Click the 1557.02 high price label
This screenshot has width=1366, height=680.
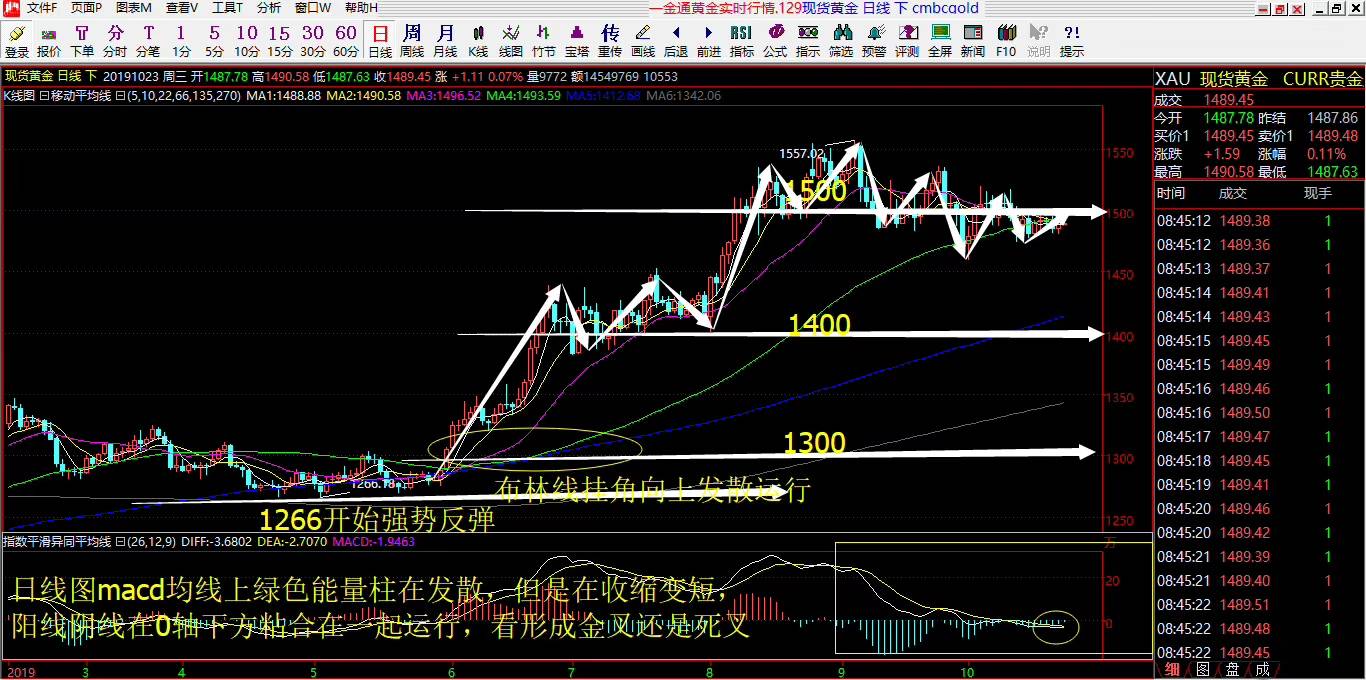[802, 153]
